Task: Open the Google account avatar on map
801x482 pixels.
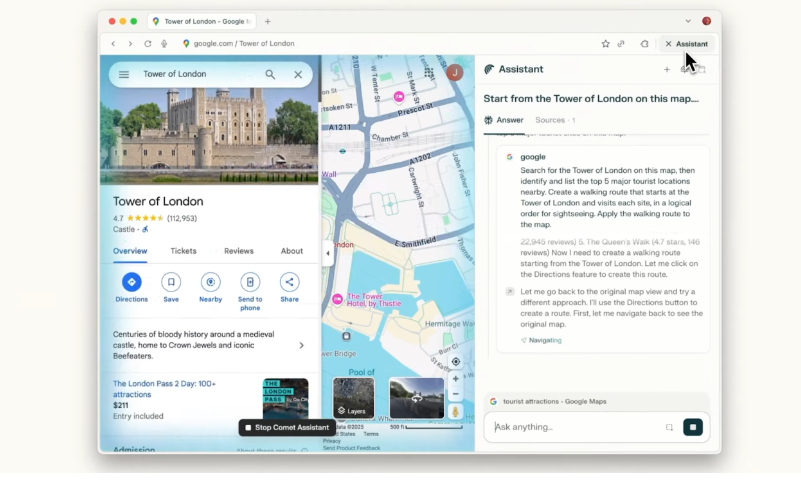Action: (x=455, y=73)
